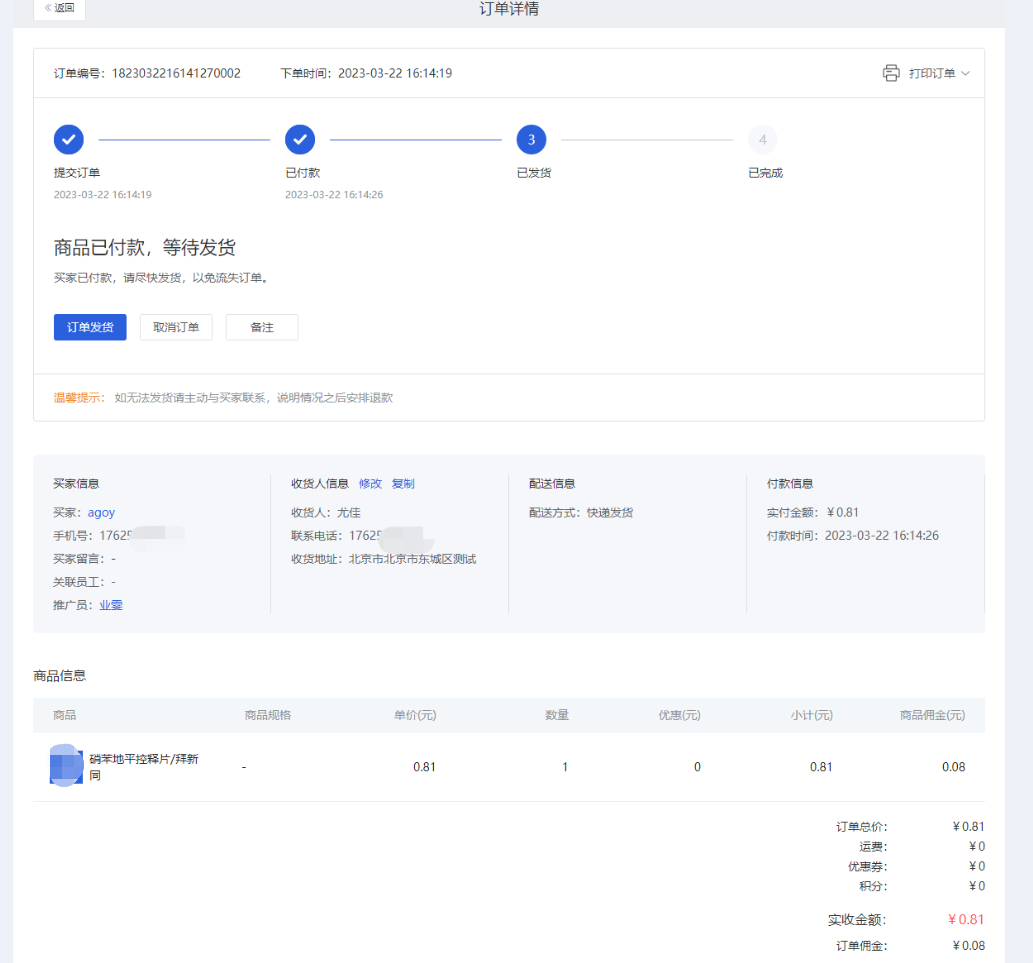Click the 备注 button
The height and width of the screenshot is (963, 1033).
(262, 327)
